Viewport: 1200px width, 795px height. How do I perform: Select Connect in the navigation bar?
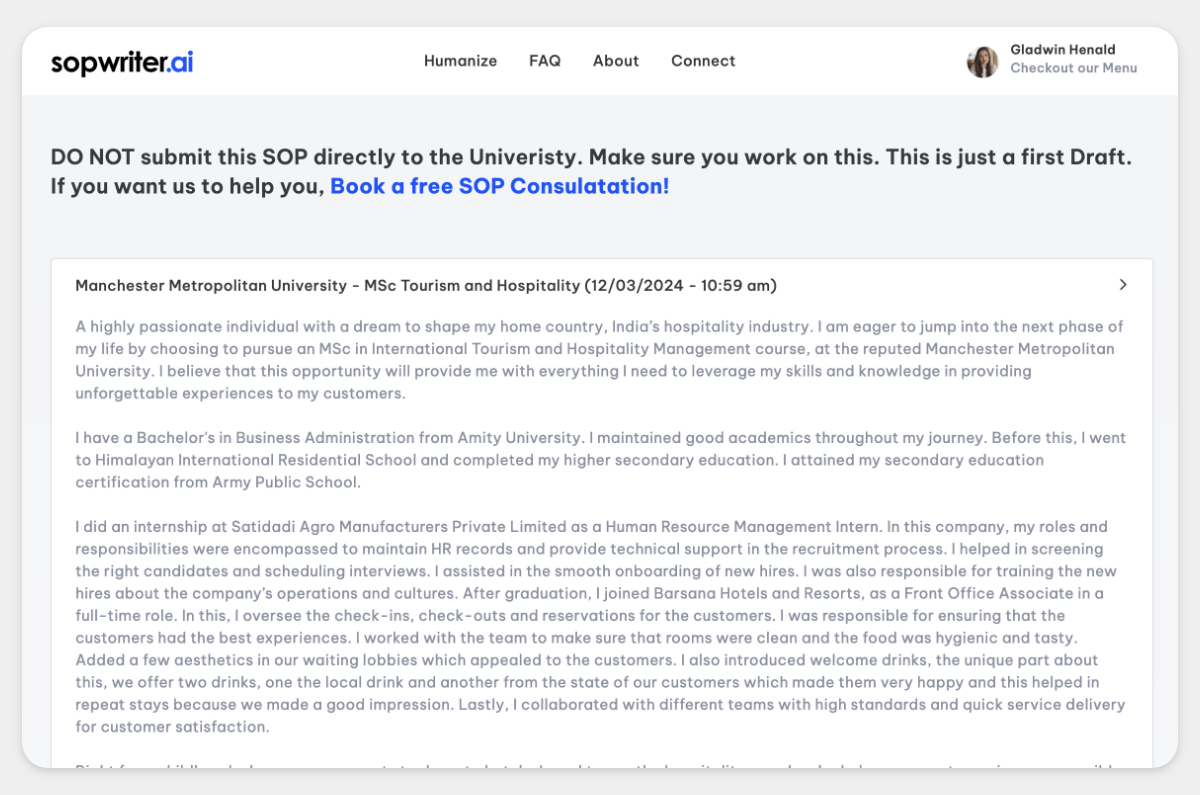[703, 61]
